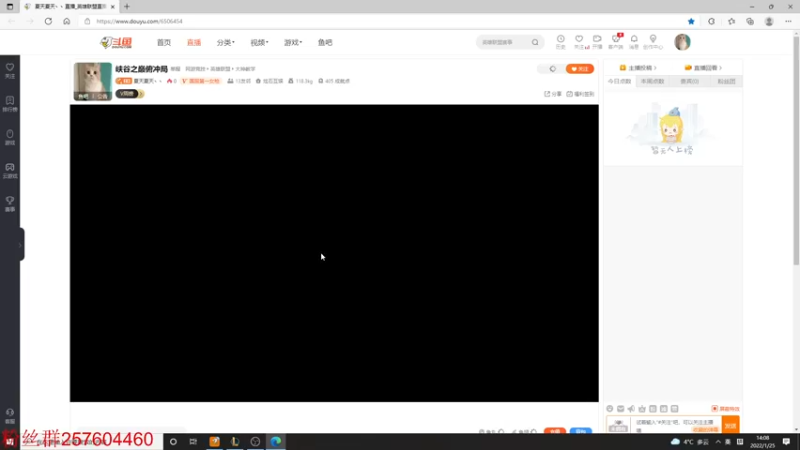Expand the left sidebar with arrow handle

tap(21, 245)
